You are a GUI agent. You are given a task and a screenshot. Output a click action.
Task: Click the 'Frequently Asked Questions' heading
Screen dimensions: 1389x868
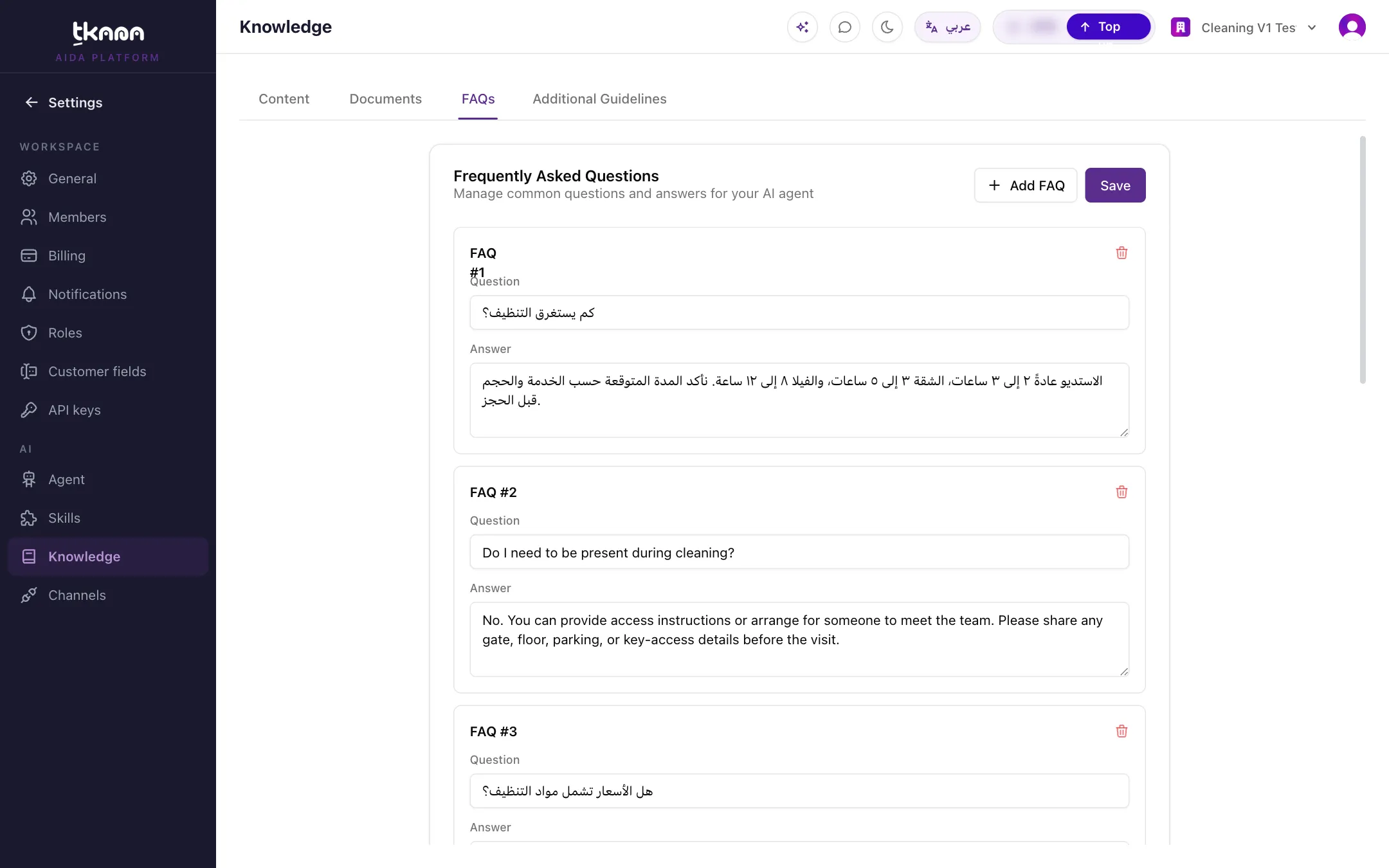point(556,176)
